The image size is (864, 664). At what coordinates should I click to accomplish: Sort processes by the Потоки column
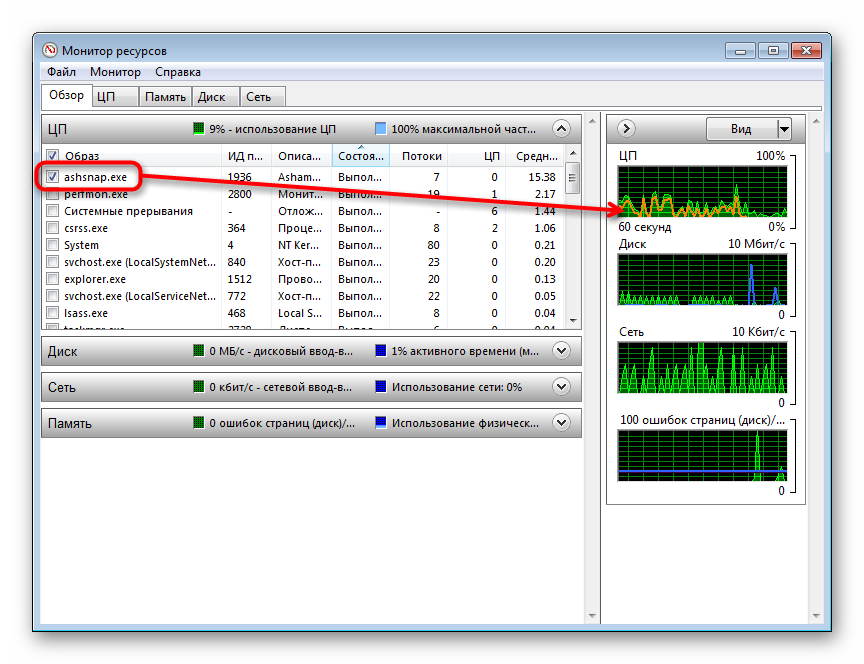421,156
